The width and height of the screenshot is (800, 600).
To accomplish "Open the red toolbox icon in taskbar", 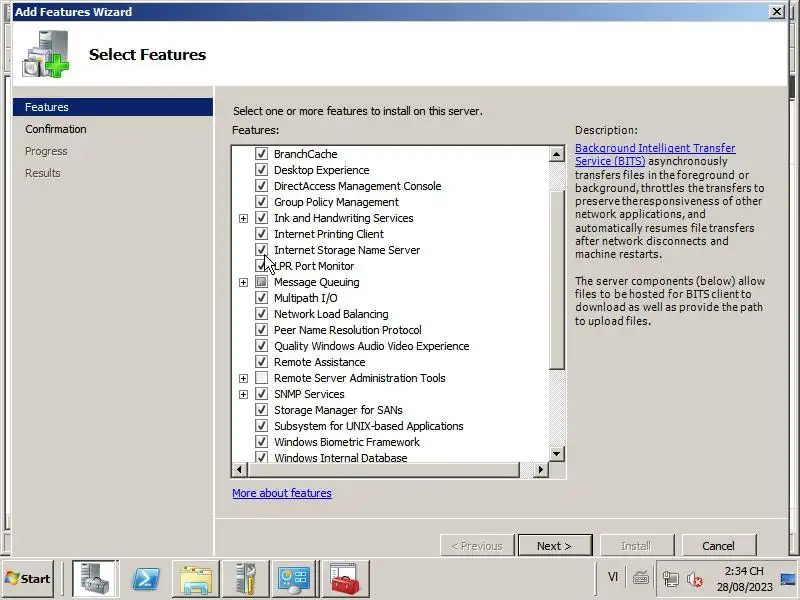I will pos(345,579).
